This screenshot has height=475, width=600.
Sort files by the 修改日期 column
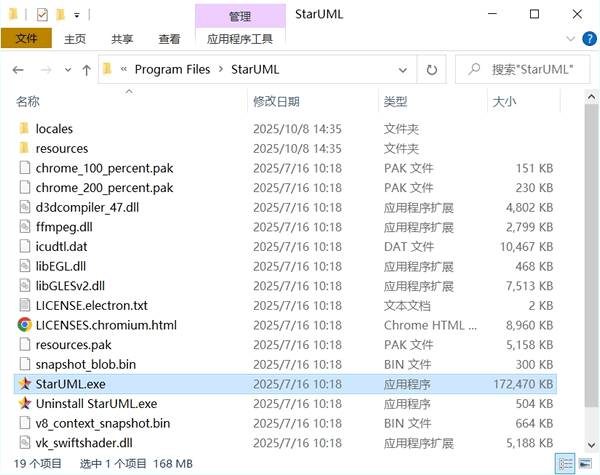276,101
